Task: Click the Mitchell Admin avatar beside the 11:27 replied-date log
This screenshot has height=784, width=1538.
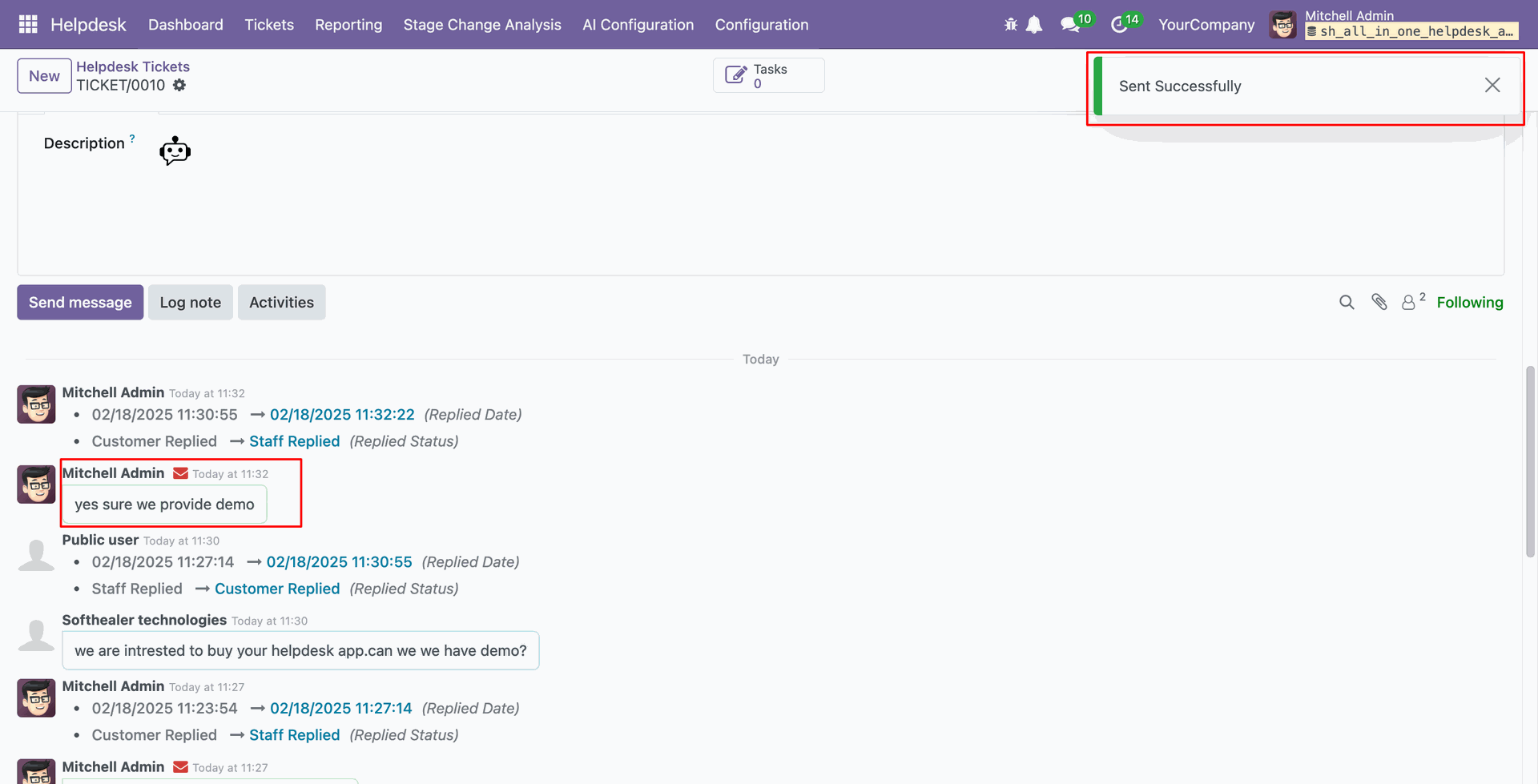Action: 36,698
